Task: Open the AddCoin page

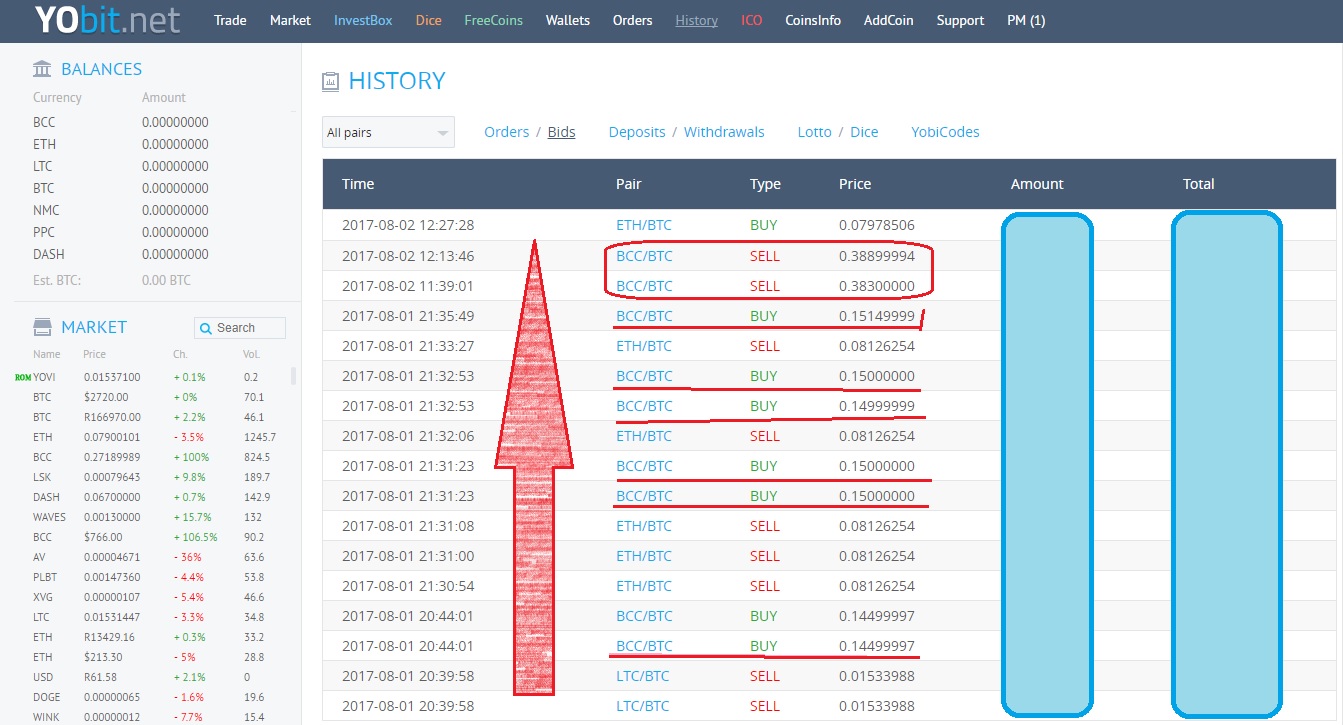Action: coord(889,20)
